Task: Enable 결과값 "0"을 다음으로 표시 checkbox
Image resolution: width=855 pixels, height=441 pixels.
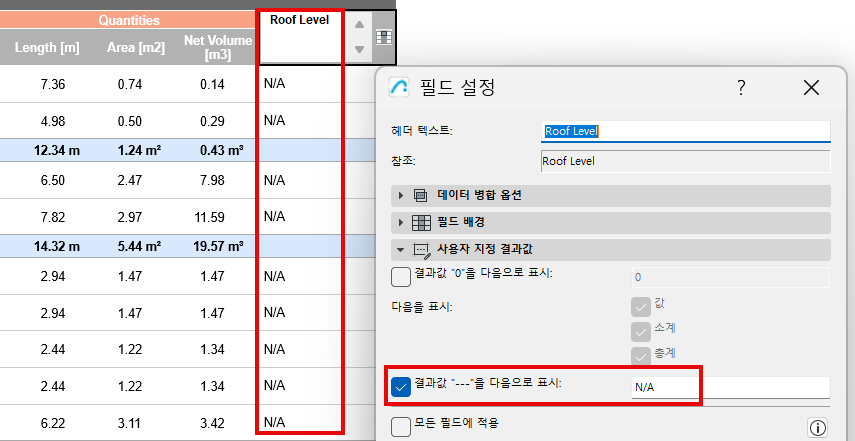Action: tap(401, 277)
